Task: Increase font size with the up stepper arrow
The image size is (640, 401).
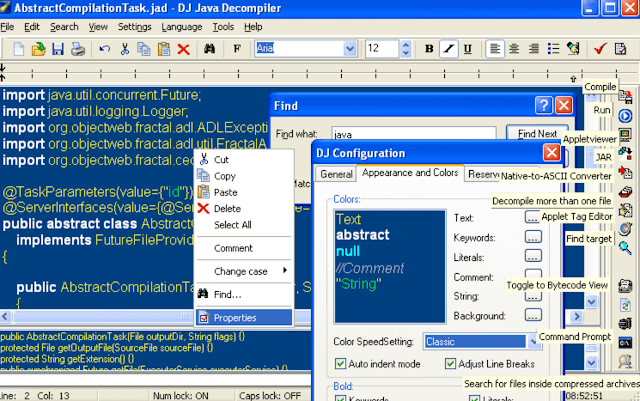Action: coord(405,45)
